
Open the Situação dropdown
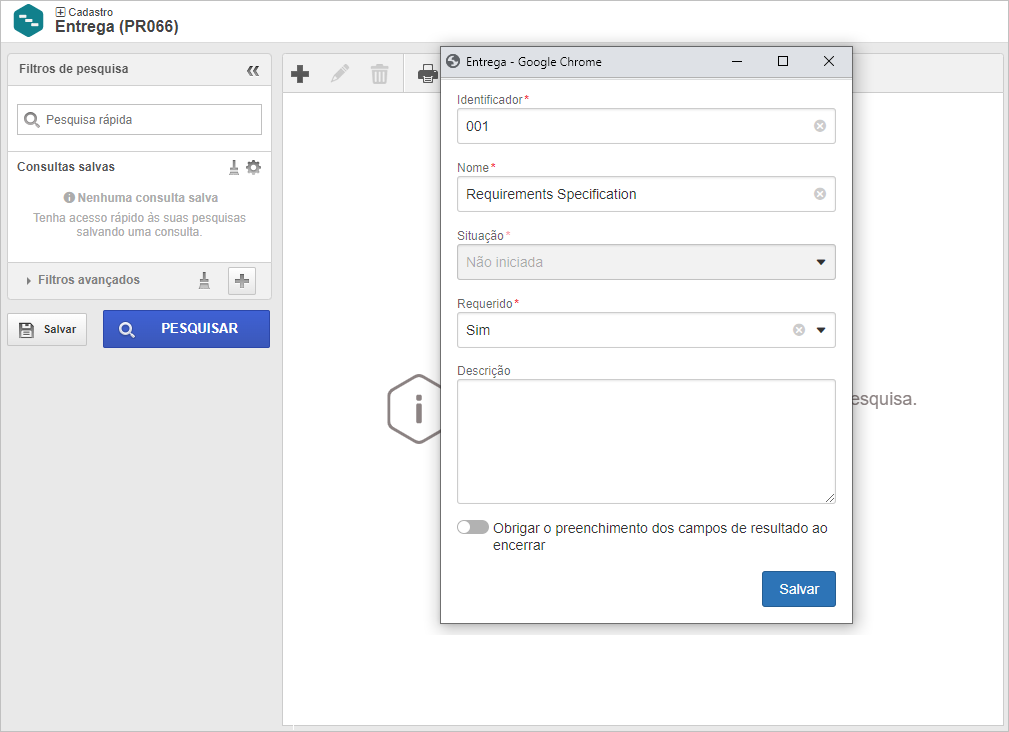[x=646, y=262]
